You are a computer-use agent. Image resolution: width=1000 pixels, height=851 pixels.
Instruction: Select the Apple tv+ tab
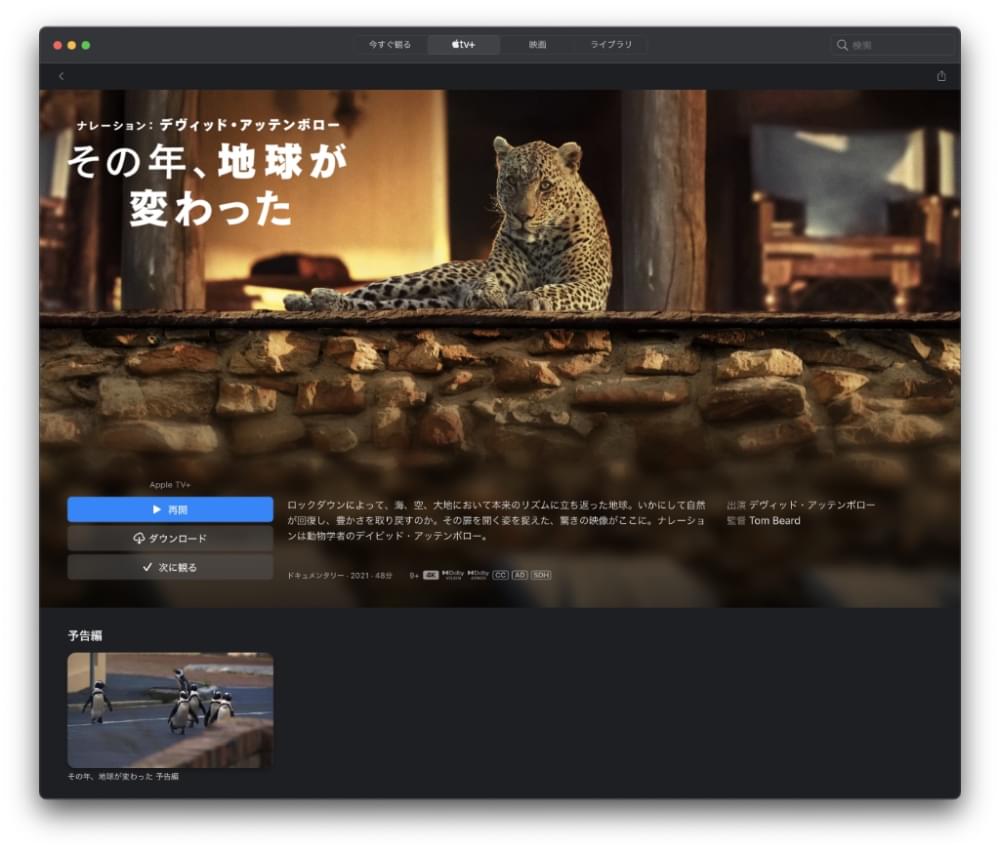463,45
